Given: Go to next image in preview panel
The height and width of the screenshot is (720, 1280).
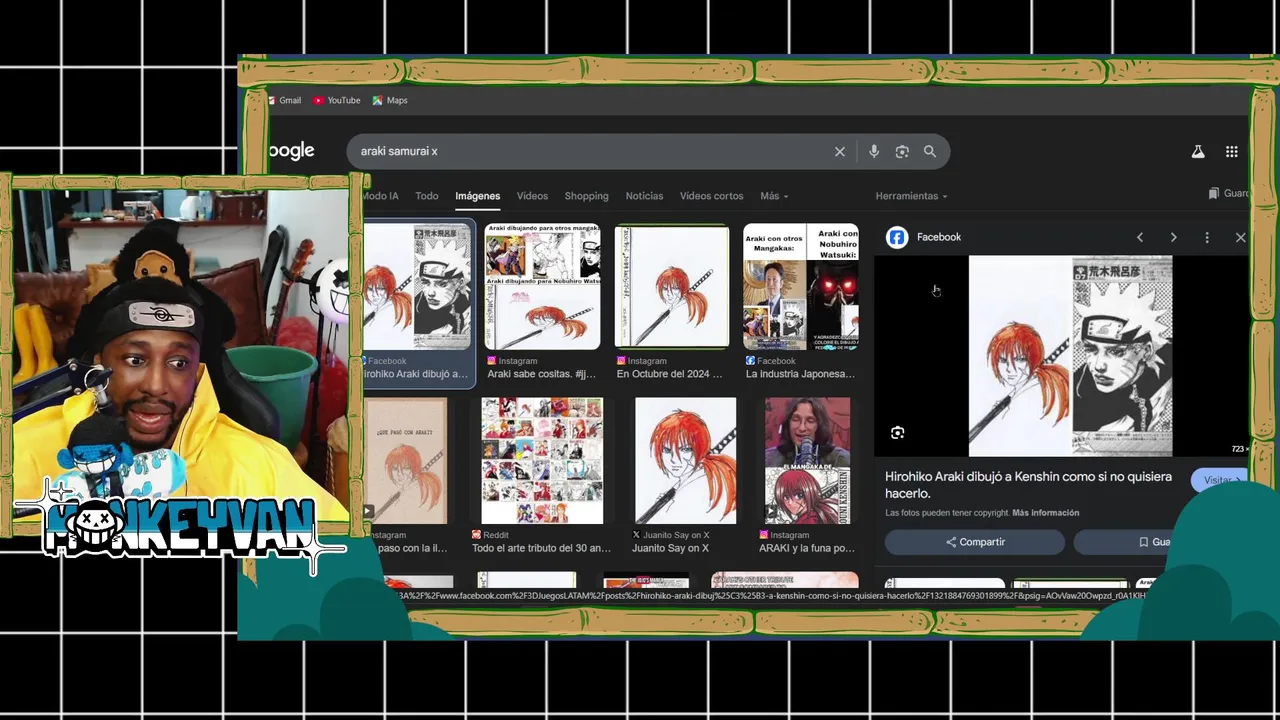Looking at the screenshot, I should click(x=1173, y=237).
